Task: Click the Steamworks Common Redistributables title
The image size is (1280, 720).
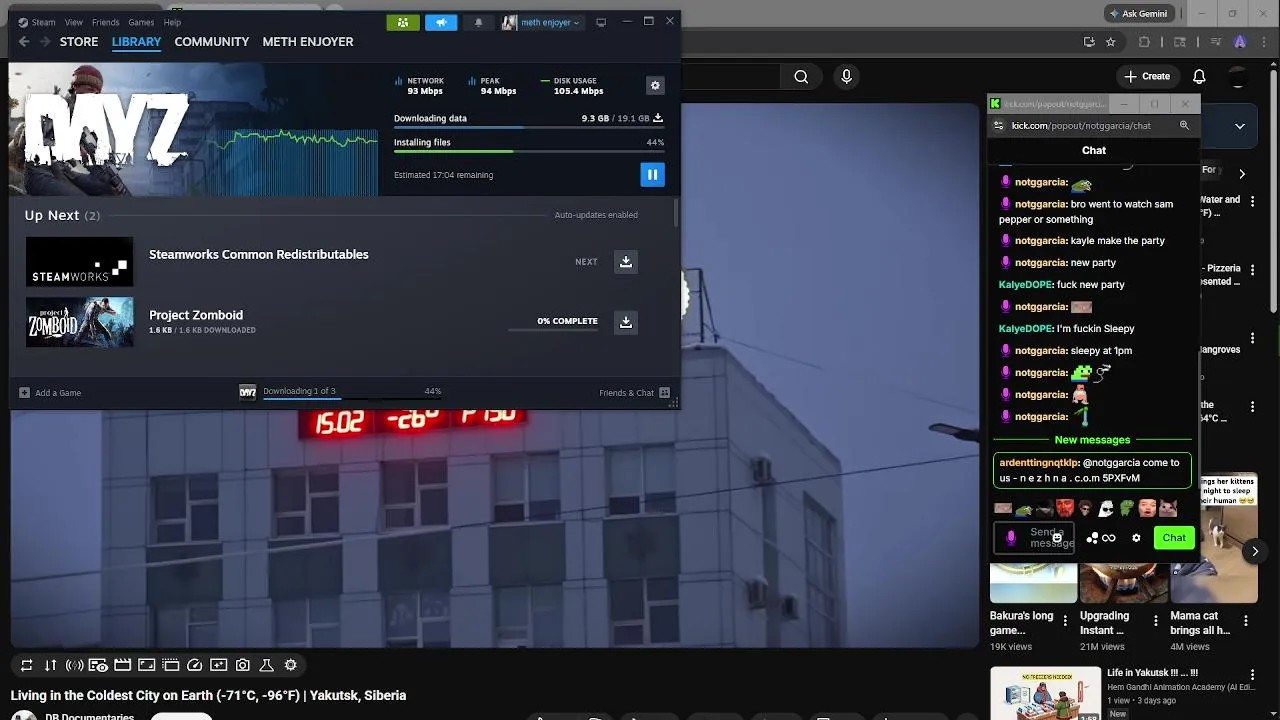Action: 259,254
